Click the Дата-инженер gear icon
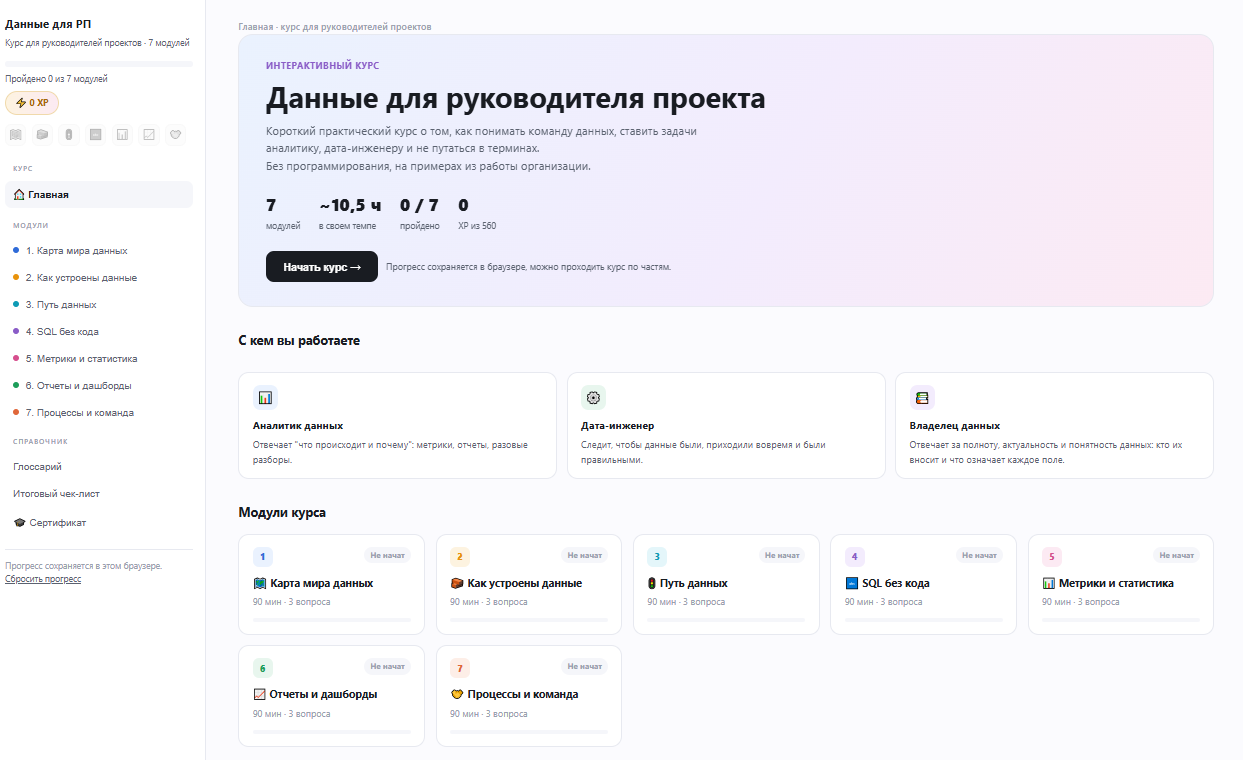The width and height of the screenshot is (1243, 760). (593, 398)
